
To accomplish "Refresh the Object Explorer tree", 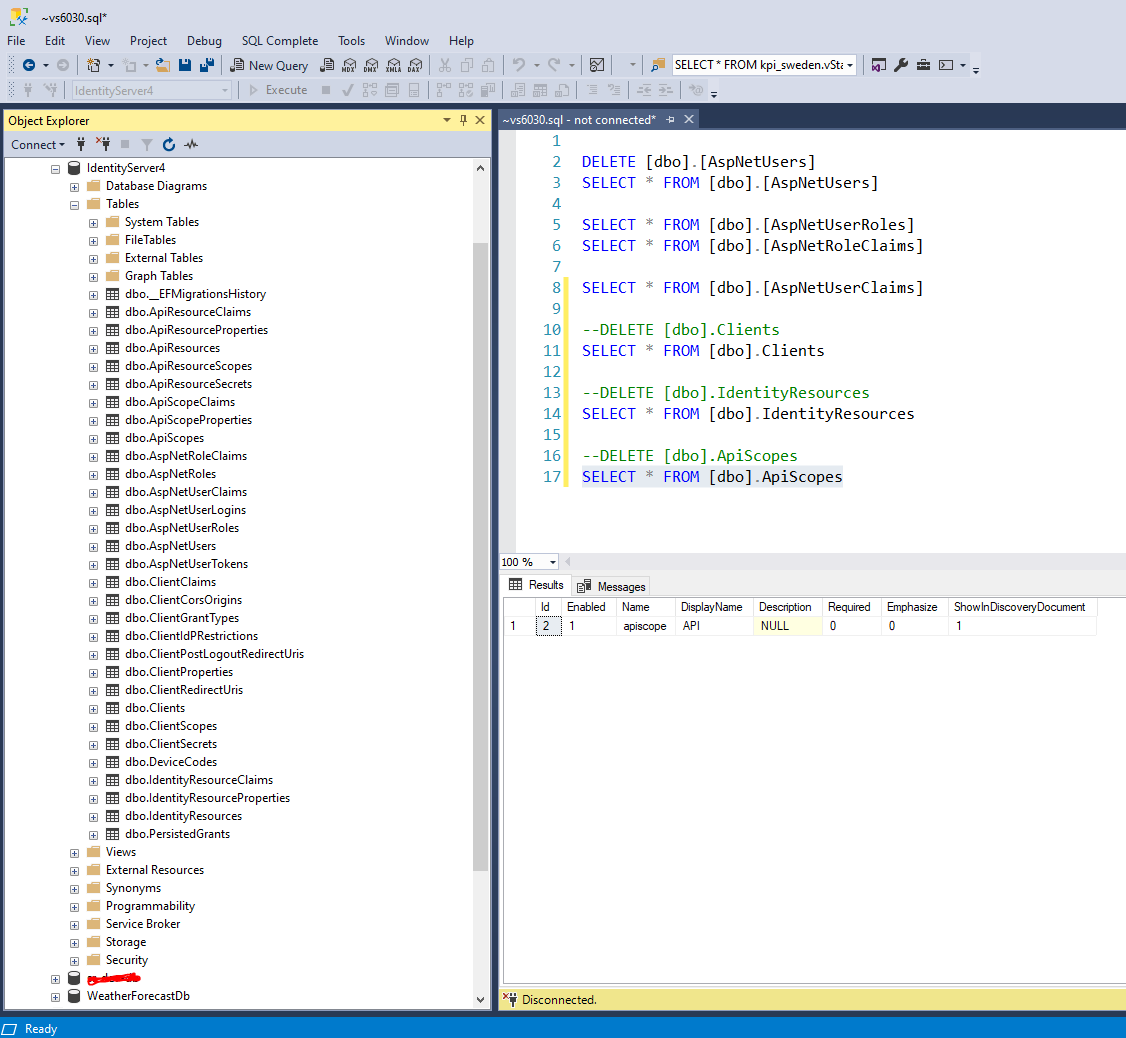I will tap(169, 144).
